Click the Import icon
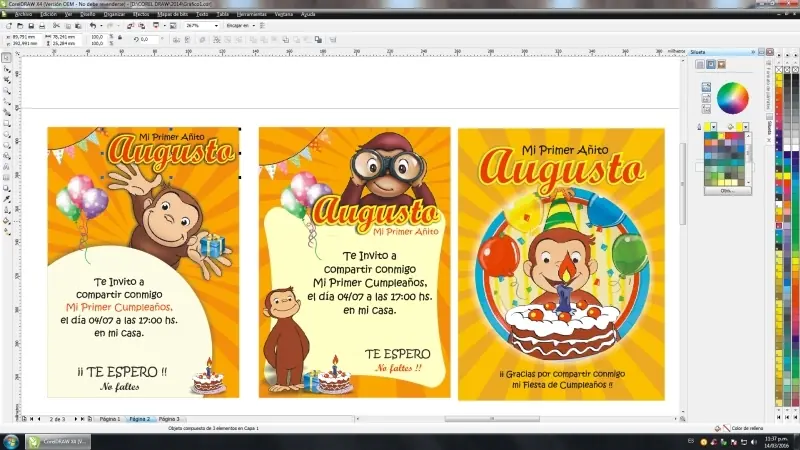The height and width of the screenshot is (450, 800). (130, 26)
